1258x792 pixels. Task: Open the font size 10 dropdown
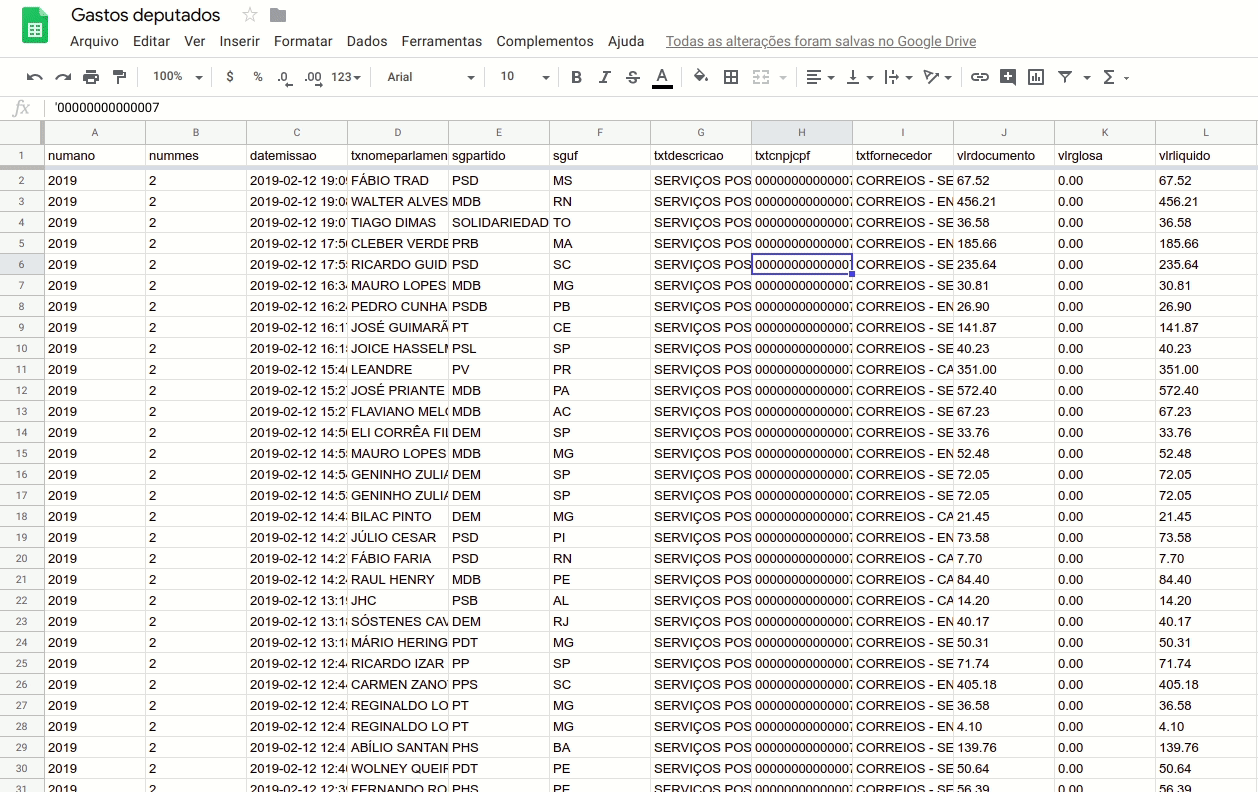(524, 77)
